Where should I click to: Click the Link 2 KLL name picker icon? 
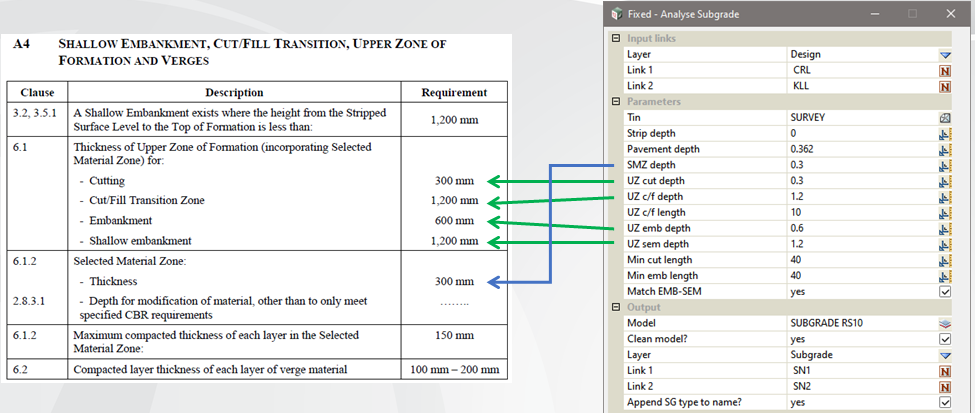[x=944, y=86]
